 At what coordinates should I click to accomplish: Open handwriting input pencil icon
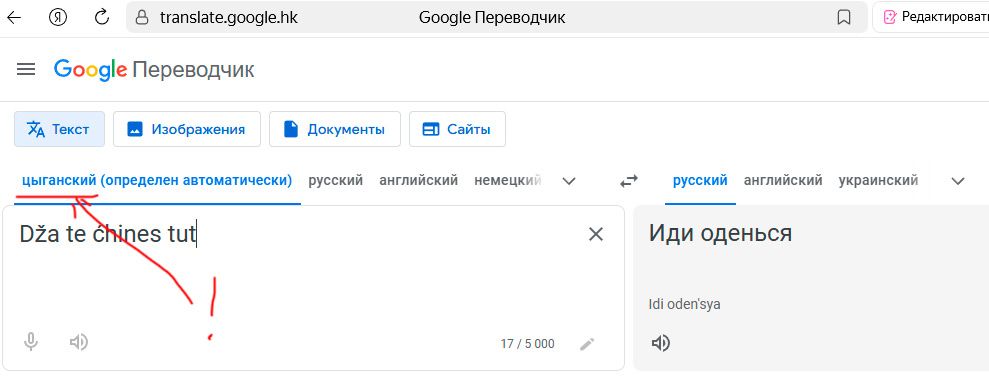point(587,344)
